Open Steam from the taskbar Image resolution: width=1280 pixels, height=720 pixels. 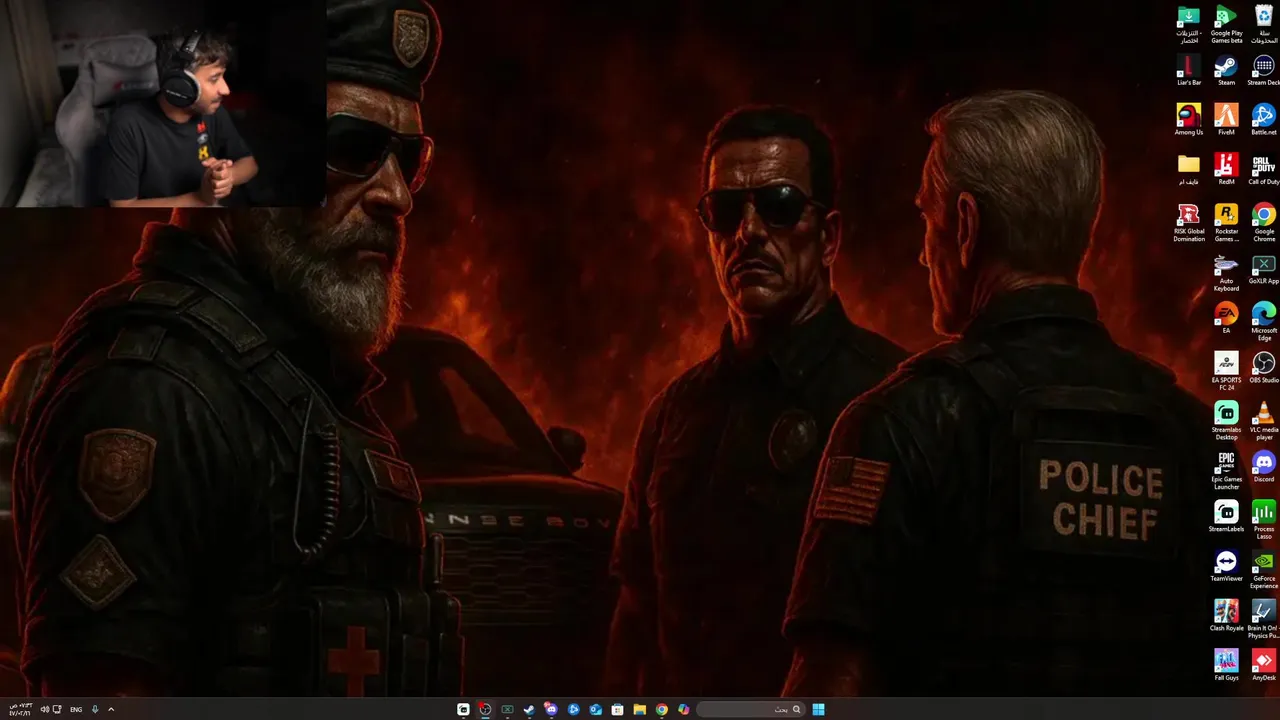(x=529, y=709)
